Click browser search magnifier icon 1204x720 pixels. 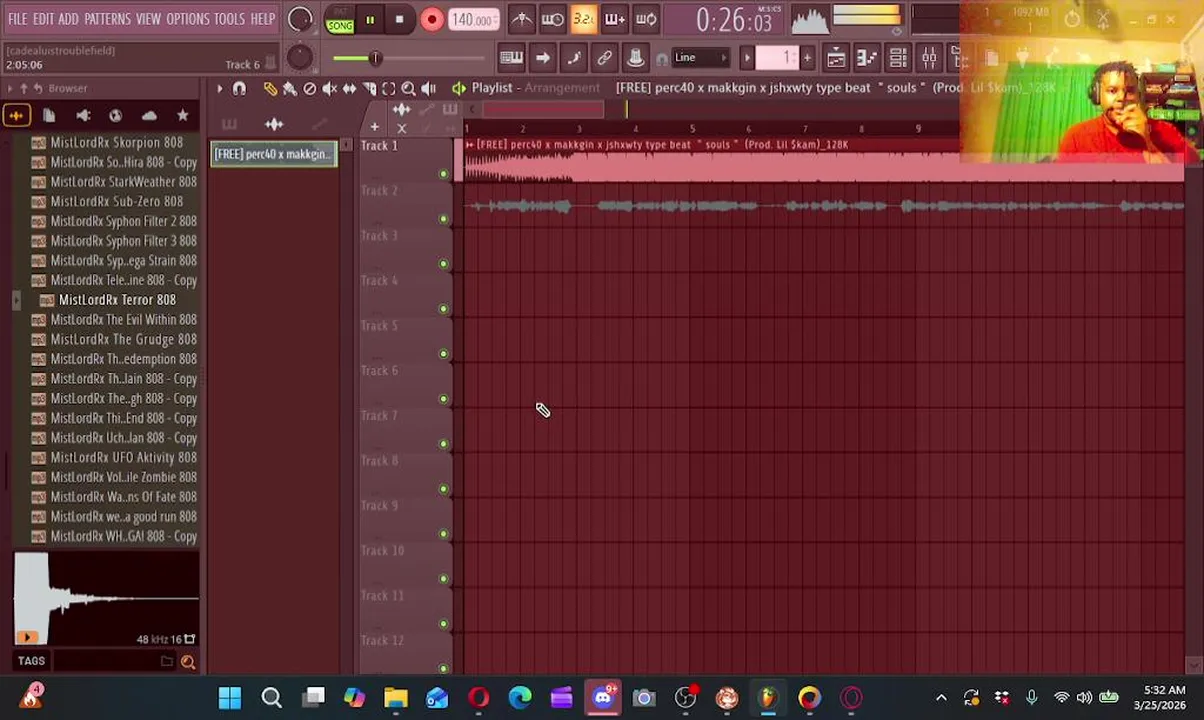coord(188,661)
